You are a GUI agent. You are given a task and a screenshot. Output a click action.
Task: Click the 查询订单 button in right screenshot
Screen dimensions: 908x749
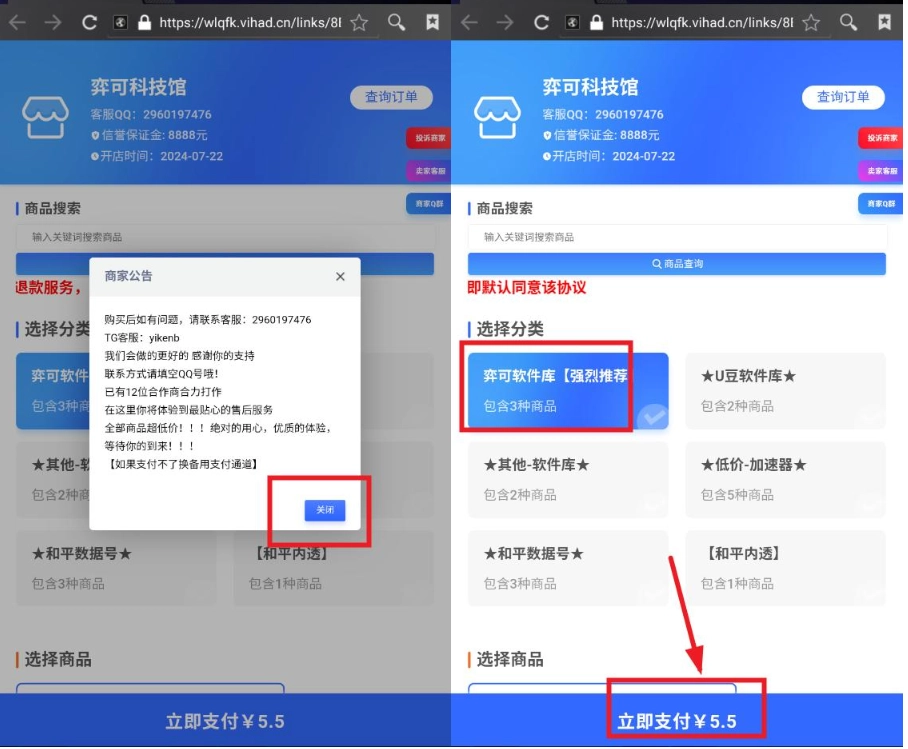click(x=843, y=97)
